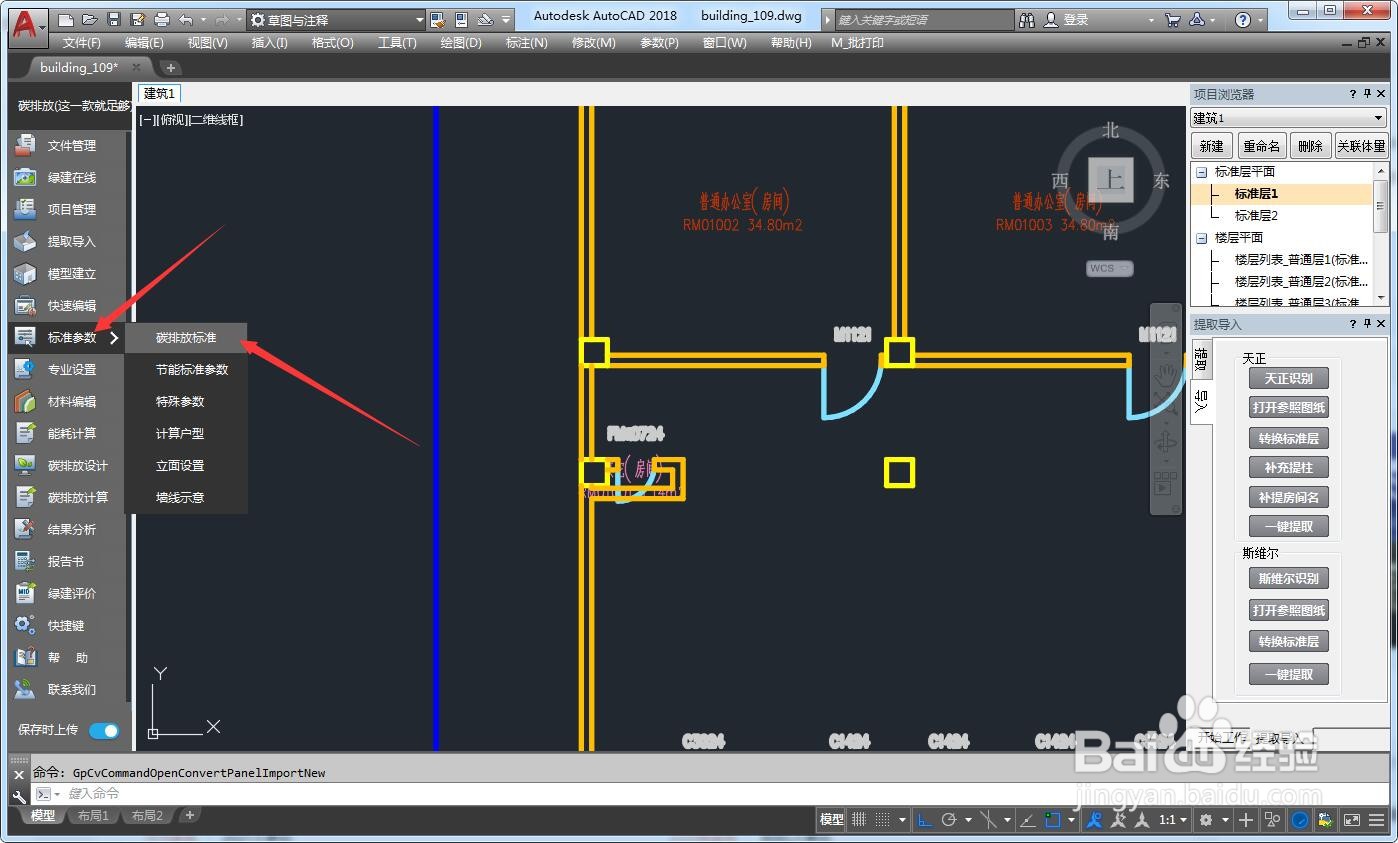Toggle isometric drafting in status bar

click(x=989, y=819)
